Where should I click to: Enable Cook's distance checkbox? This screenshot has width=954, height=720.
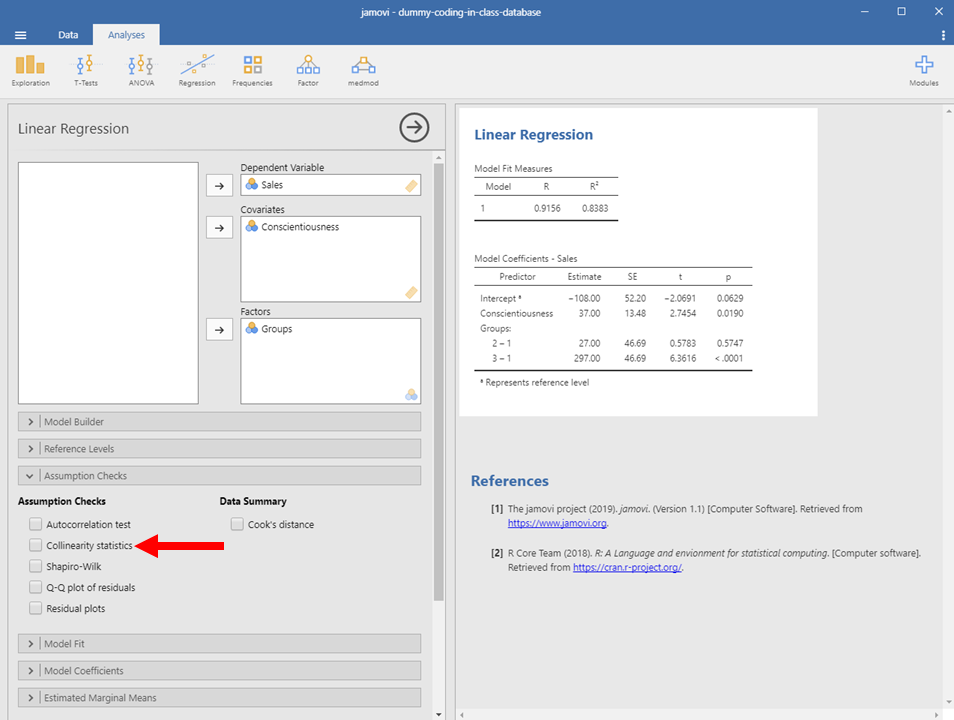237,524
